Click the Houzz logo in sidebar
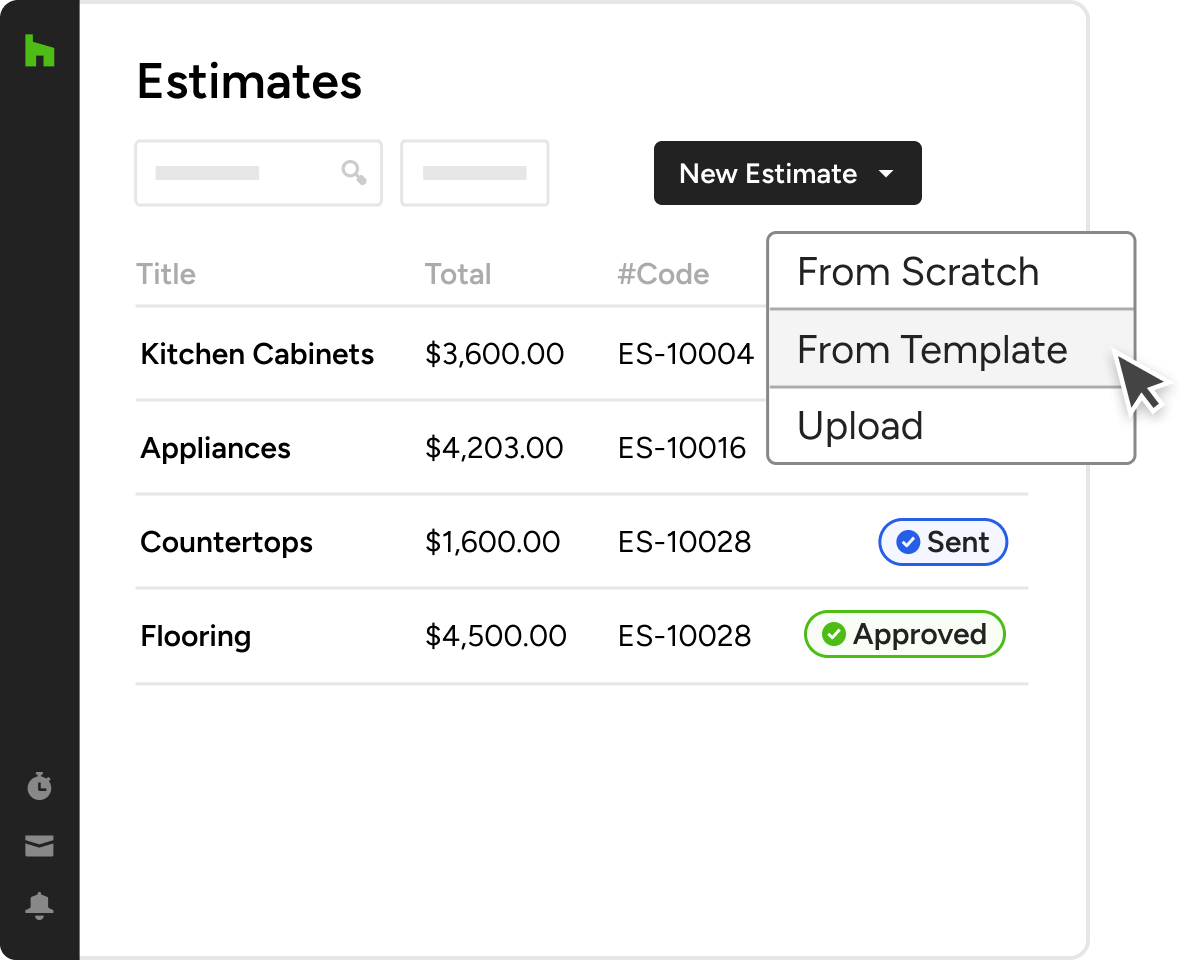1180x960 pixels. 39,51
